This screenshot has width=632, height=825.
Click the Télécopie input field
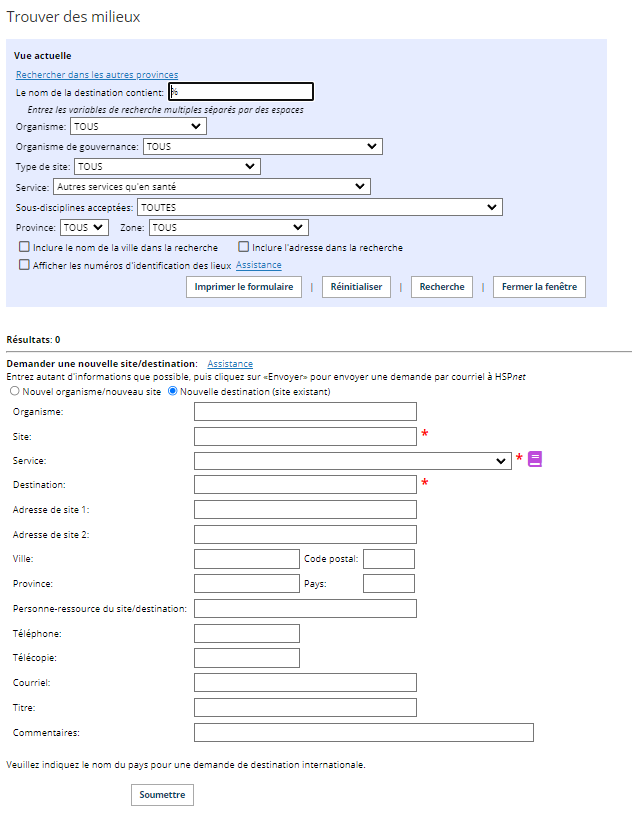click(247, 658)
